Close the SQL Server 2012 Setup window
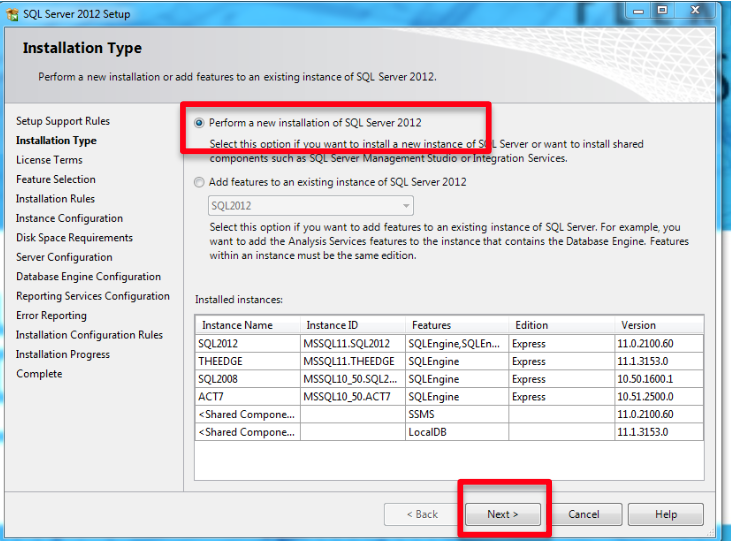The width and height of the screenshot is (731, 541). click(x=697, y=11)
